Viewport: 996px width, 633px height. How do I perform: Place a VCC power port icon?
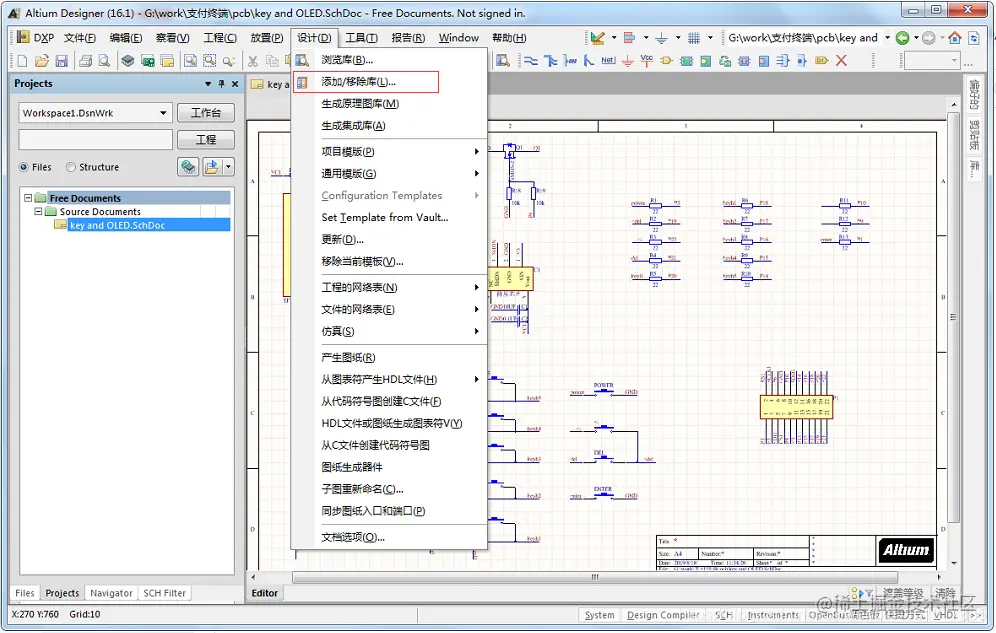point(647,61)
